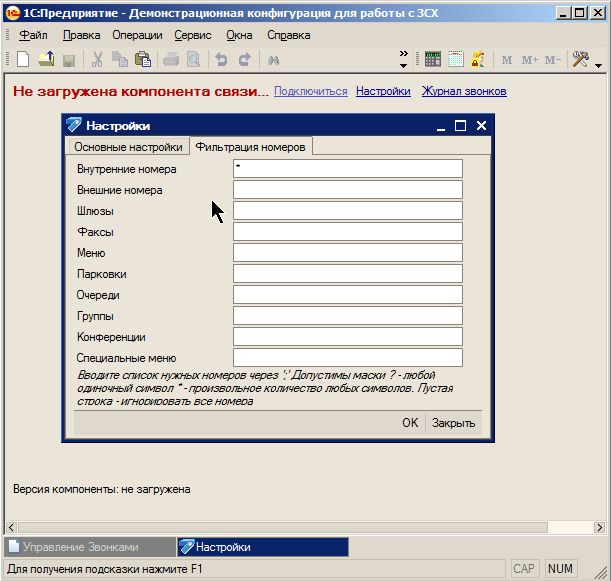Click the Paste clipboard icon
Viewport: 611px width, 581px height.
pyautogui.click(x=142, y=60)
